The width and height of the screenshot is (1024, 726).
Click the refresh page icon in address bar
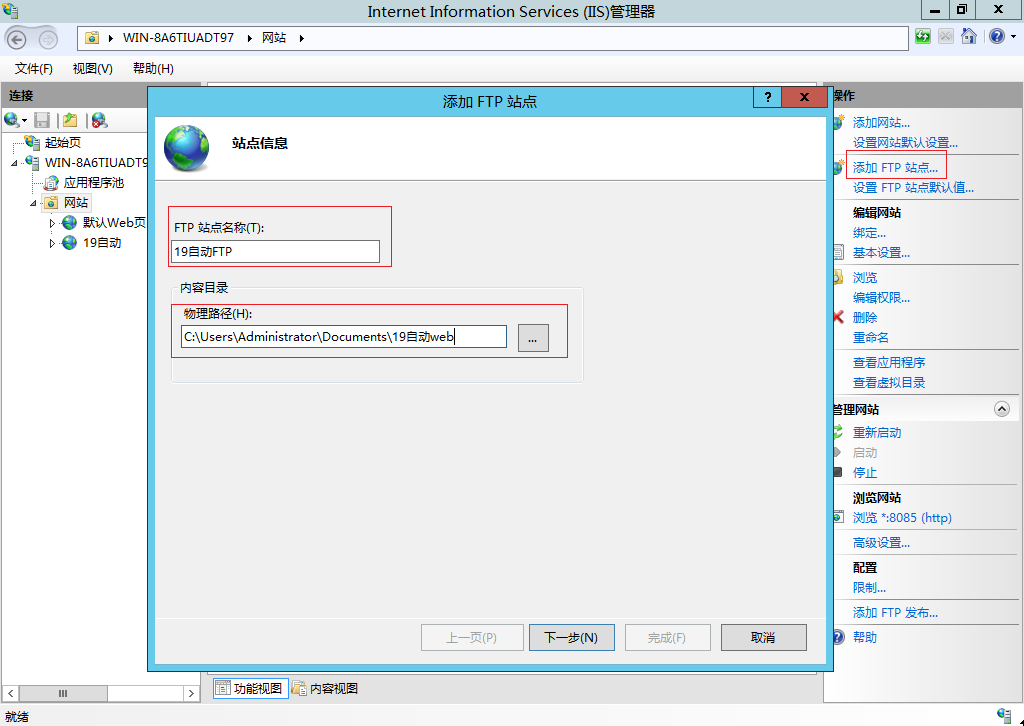(923, 37)
